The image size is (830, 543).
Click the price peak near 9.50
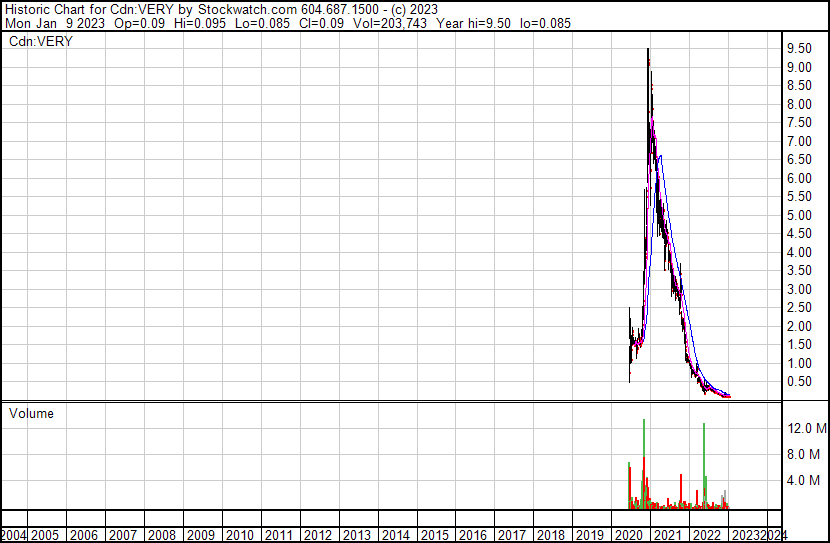tap(648, 52)
